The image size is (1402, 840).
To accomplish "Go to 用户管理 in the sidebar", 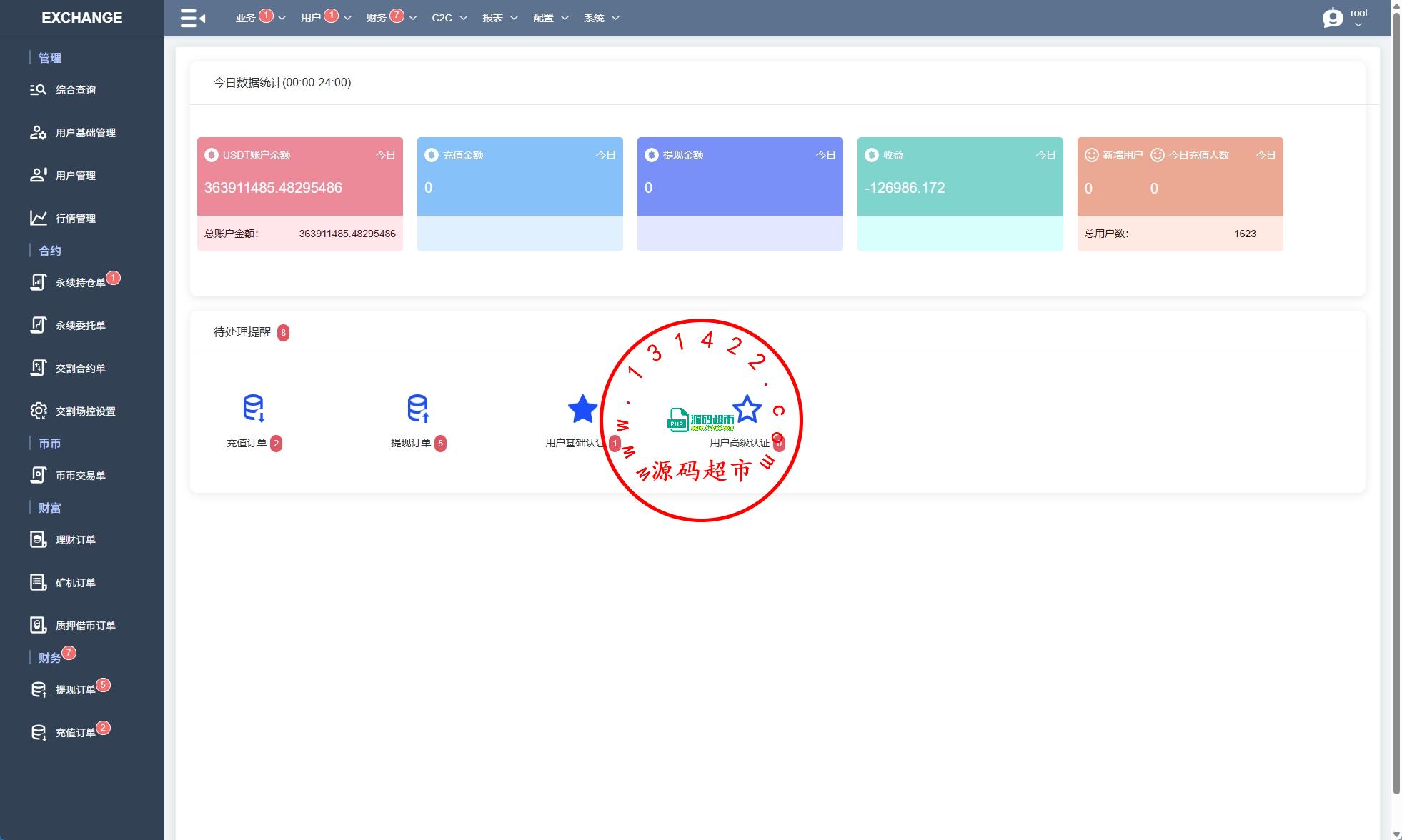I will click(x=75, y=176).
